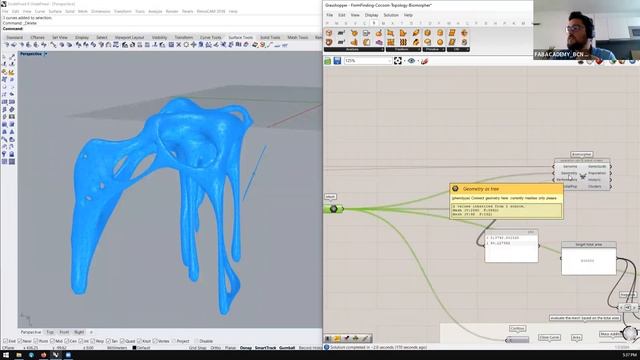
Task: Open Windows Start menu
Action: [6, 355]
